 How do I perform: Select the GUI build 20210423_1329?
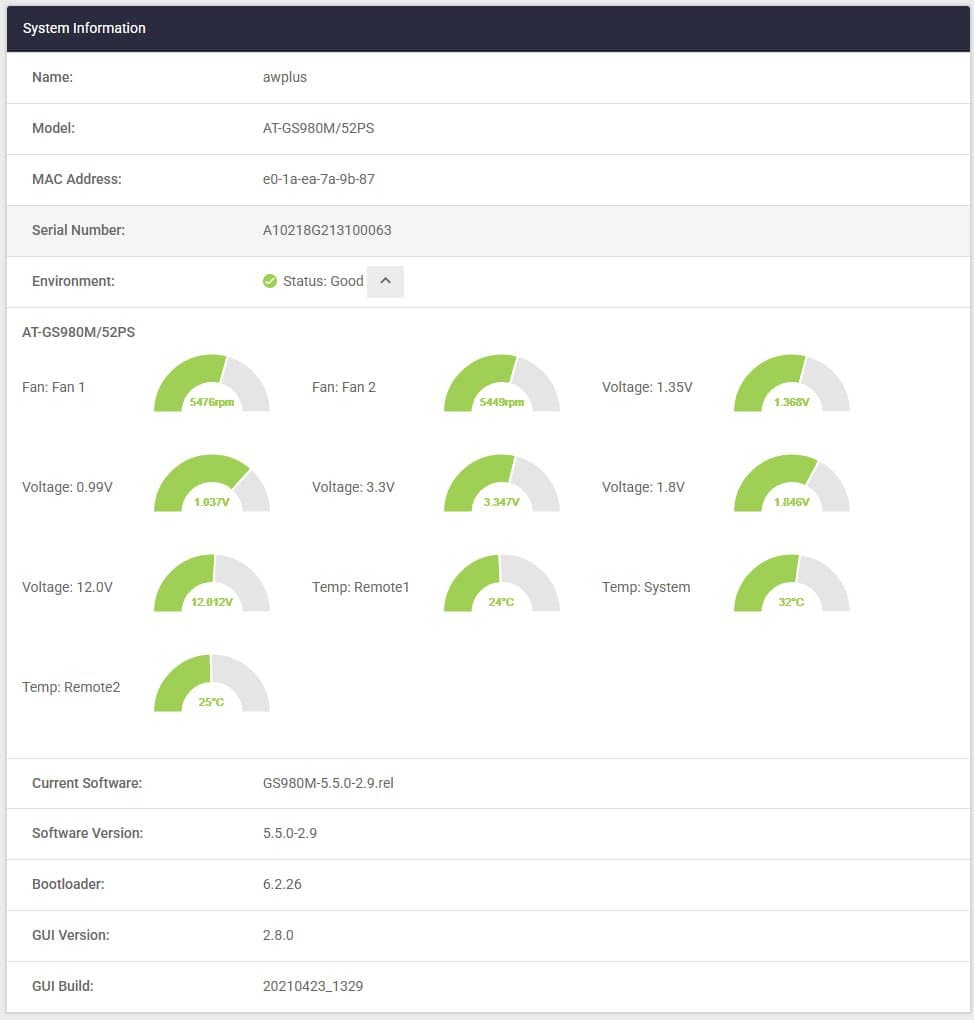(x=313, y=986)
